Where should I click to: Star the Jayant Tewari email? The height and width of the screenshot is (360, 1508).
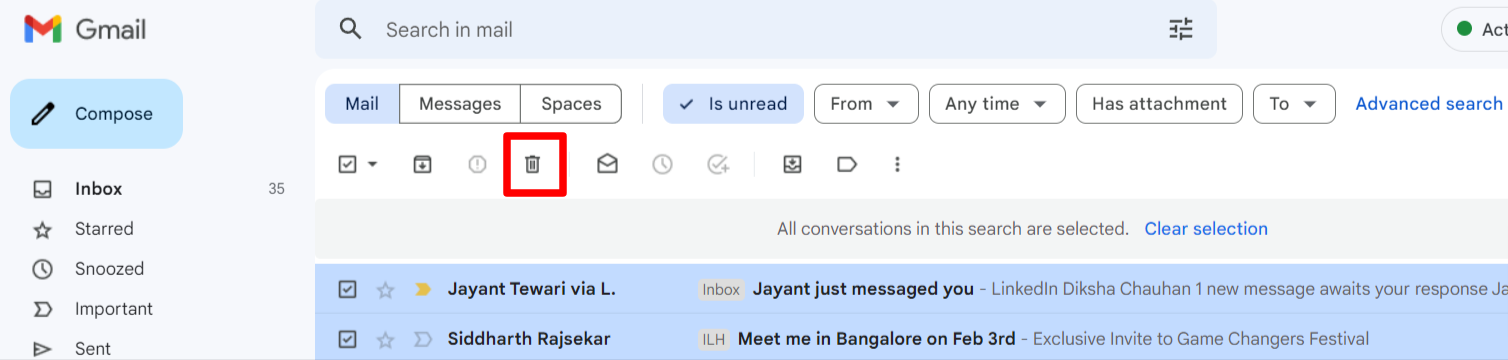[x=386, y=290]
